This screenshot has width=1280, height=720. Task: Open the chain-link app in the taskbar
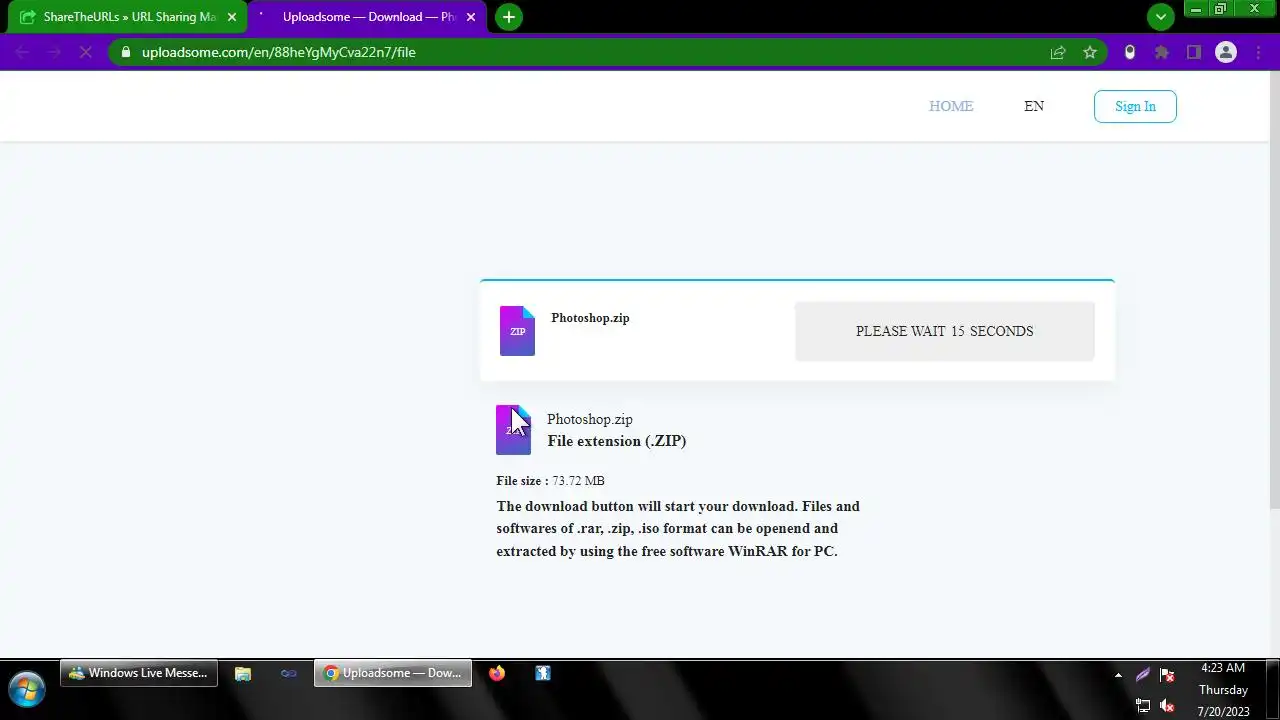click(x=288, y=673)
